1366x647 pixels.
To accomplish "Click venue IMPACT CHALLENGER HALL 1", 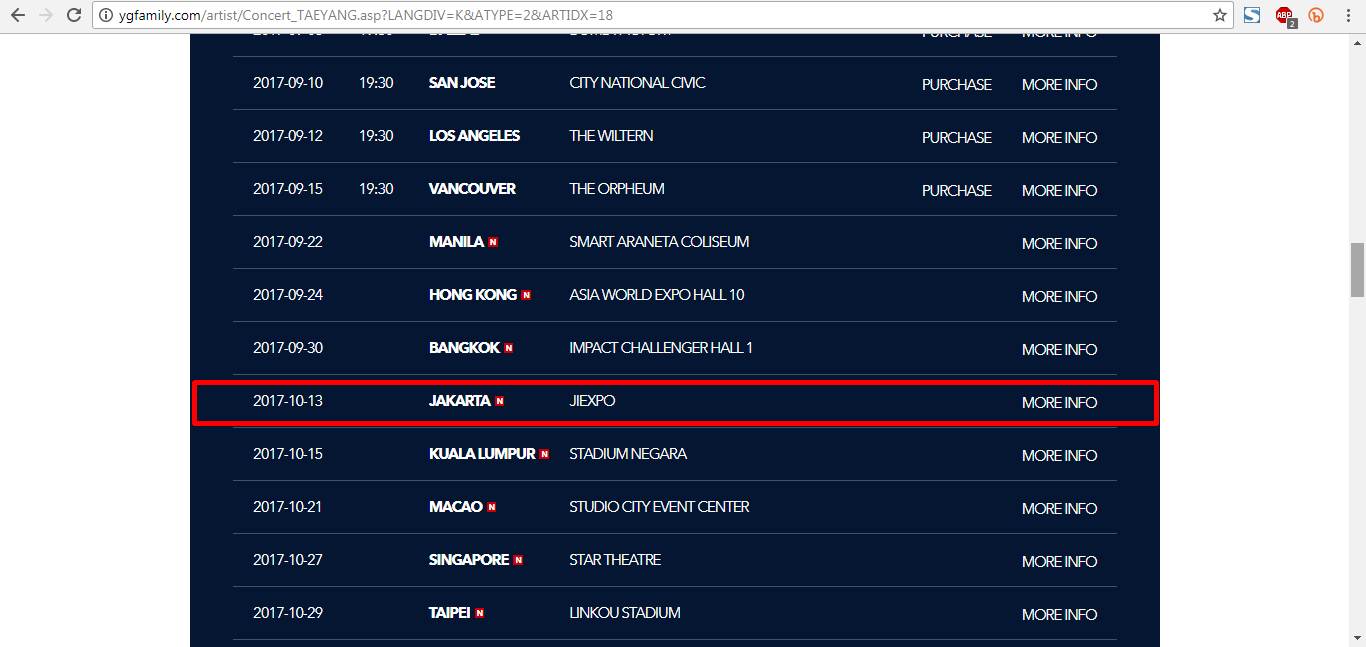I will (661, 348).
